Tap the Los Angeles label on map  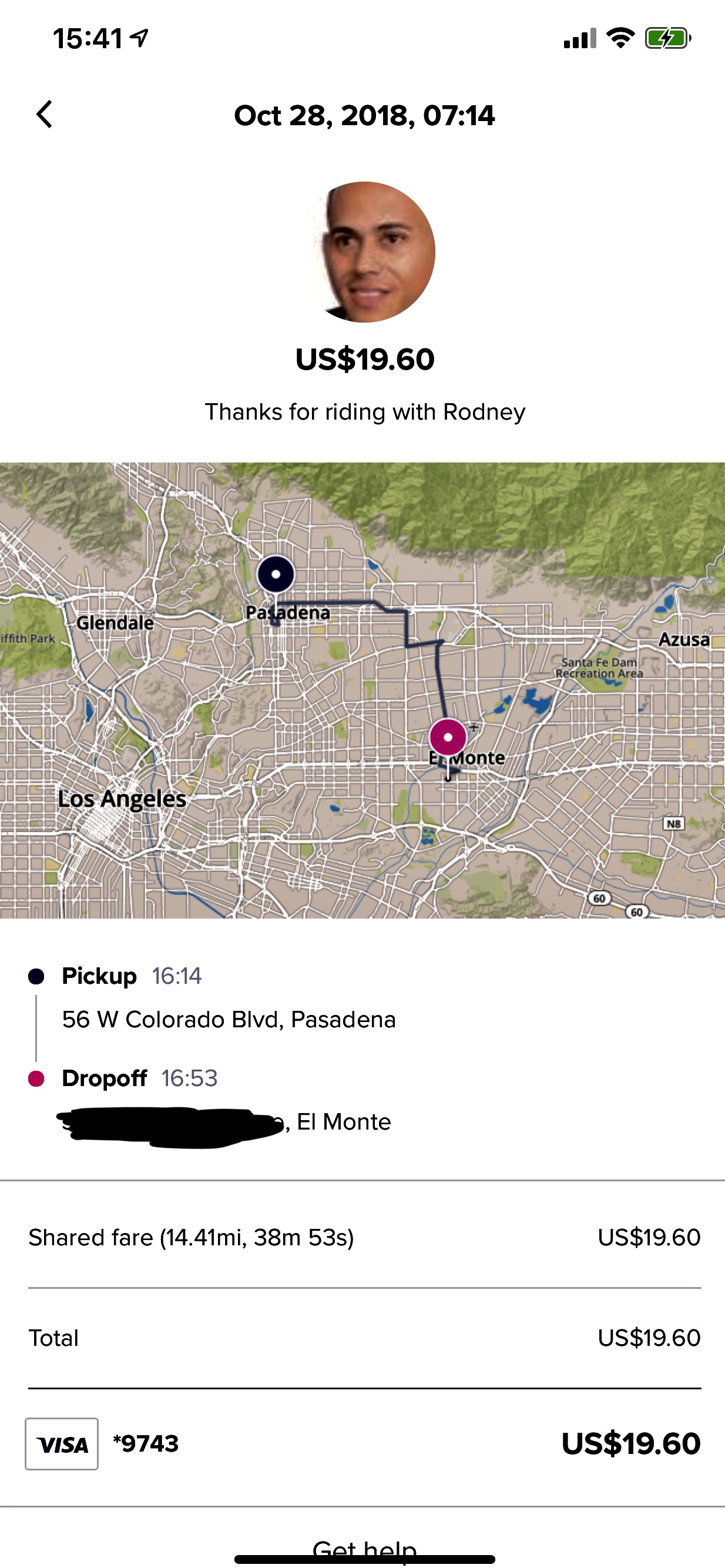tap(122, 799)
